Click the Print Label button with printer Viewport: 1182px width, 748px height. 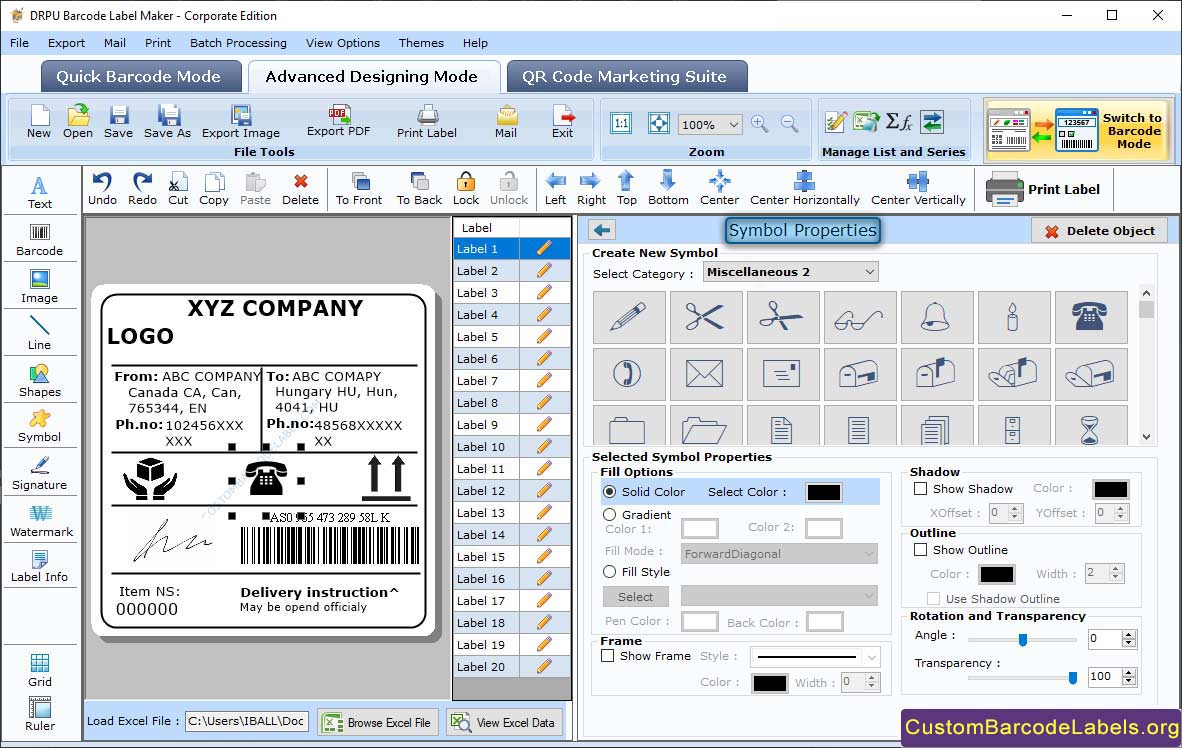(x=1043, y=189)
